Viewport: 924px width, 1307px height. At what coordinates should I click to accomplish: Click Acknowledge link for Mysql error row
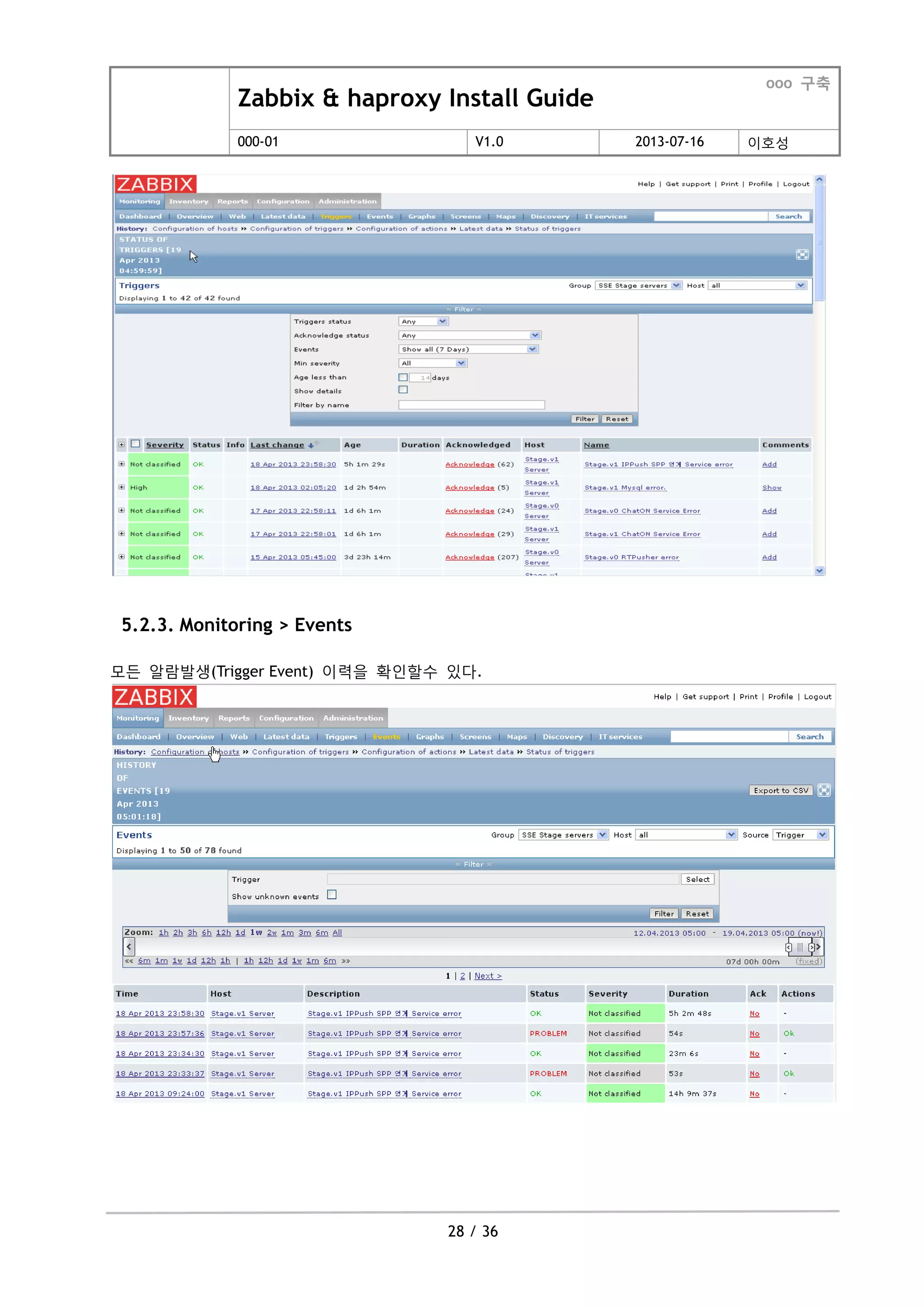pyautogui.click(x=470, y=488)
